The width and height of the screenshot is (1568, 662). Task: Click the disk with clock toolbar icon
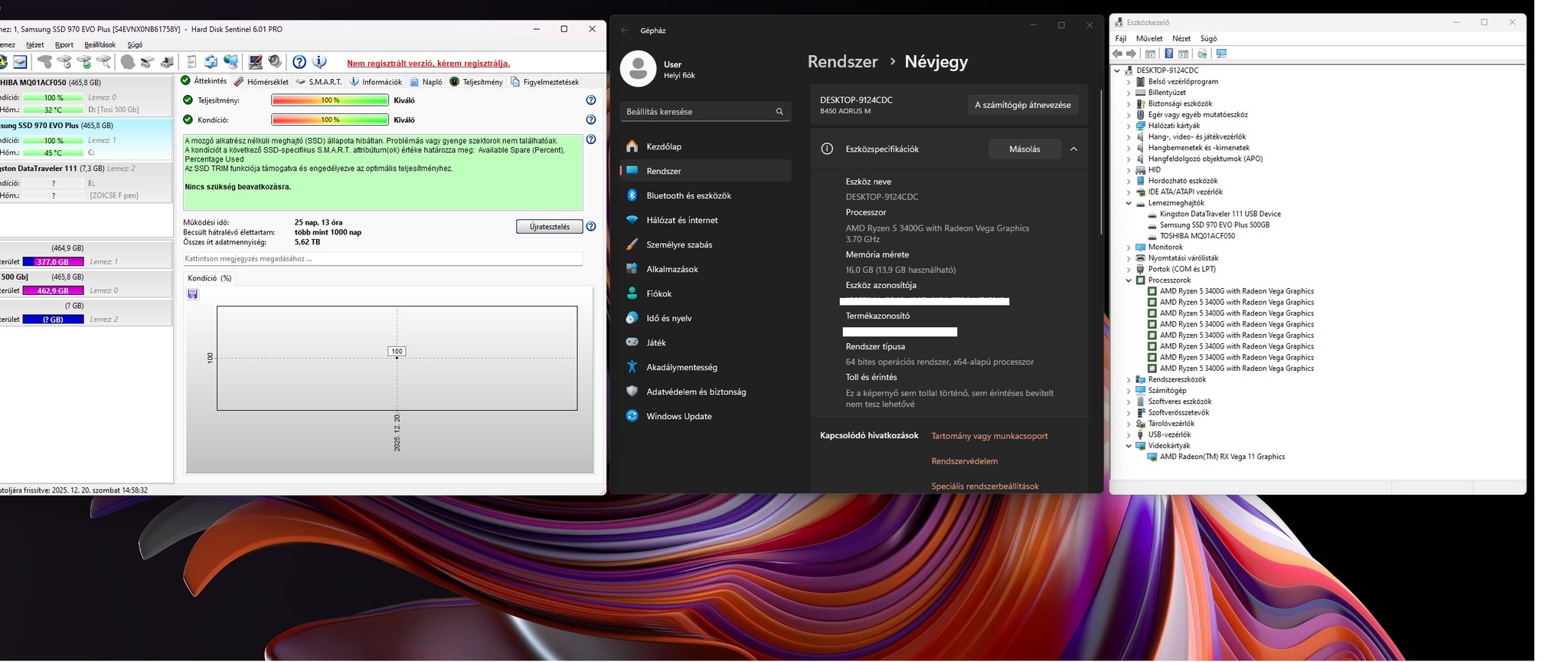click(x=65, y=62)
